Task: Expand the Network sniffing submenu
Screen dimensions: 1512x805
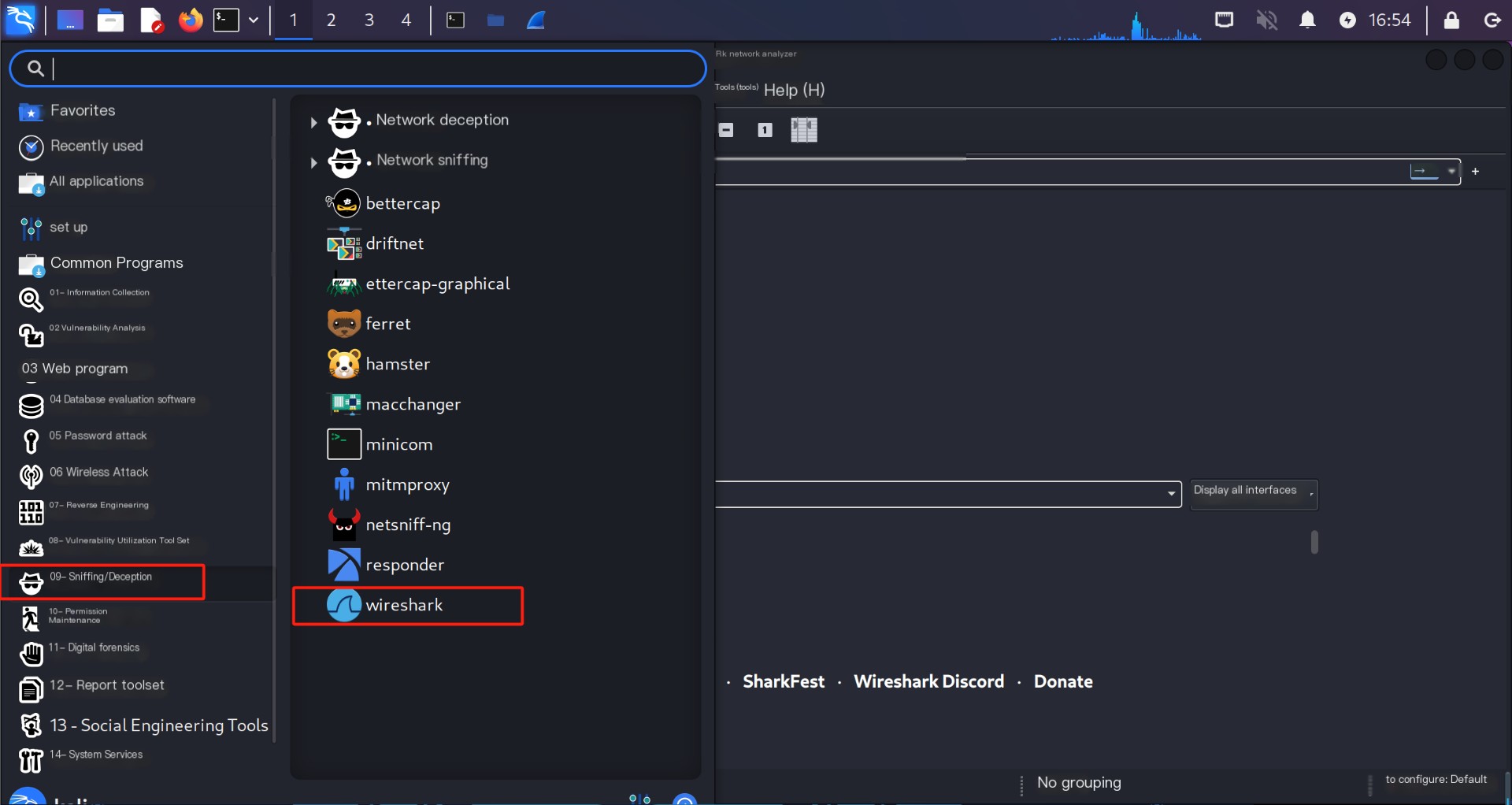Action: (x=313, y=162)
